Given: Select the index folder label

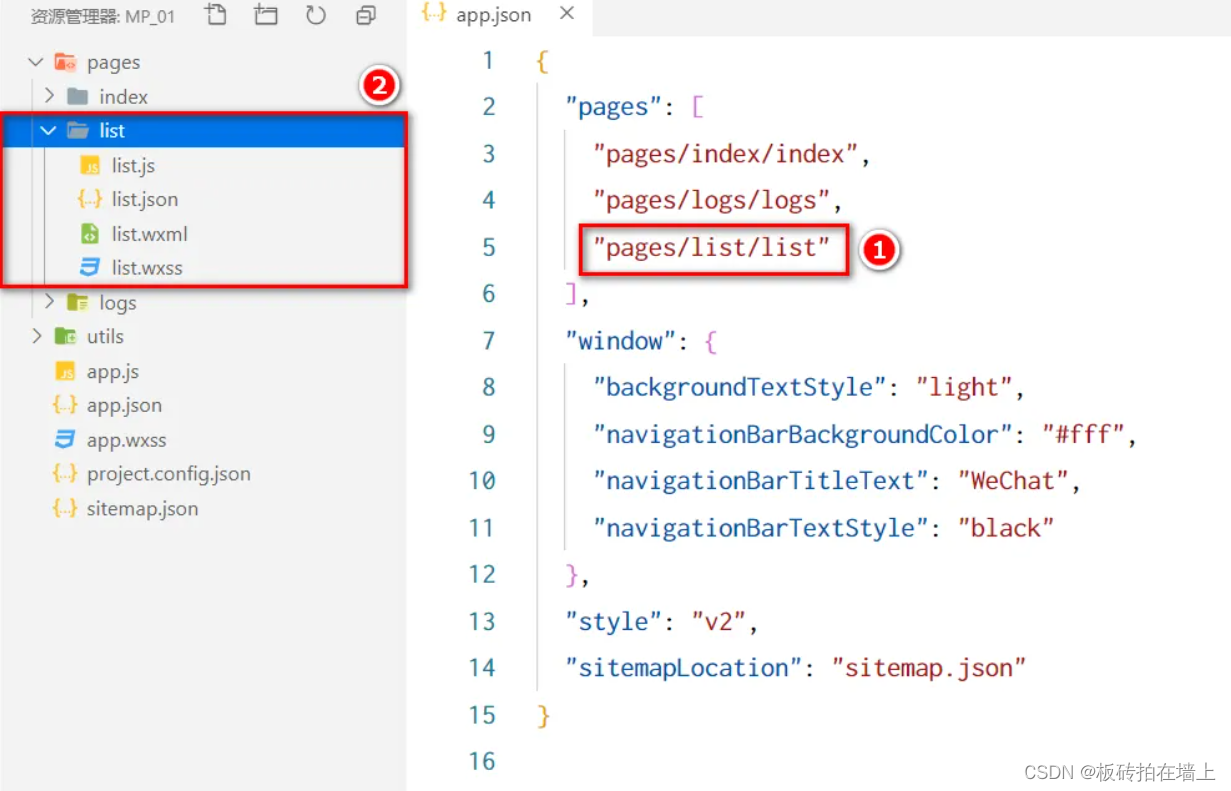Looking at the screenshot, I should [x=123, y=97].
